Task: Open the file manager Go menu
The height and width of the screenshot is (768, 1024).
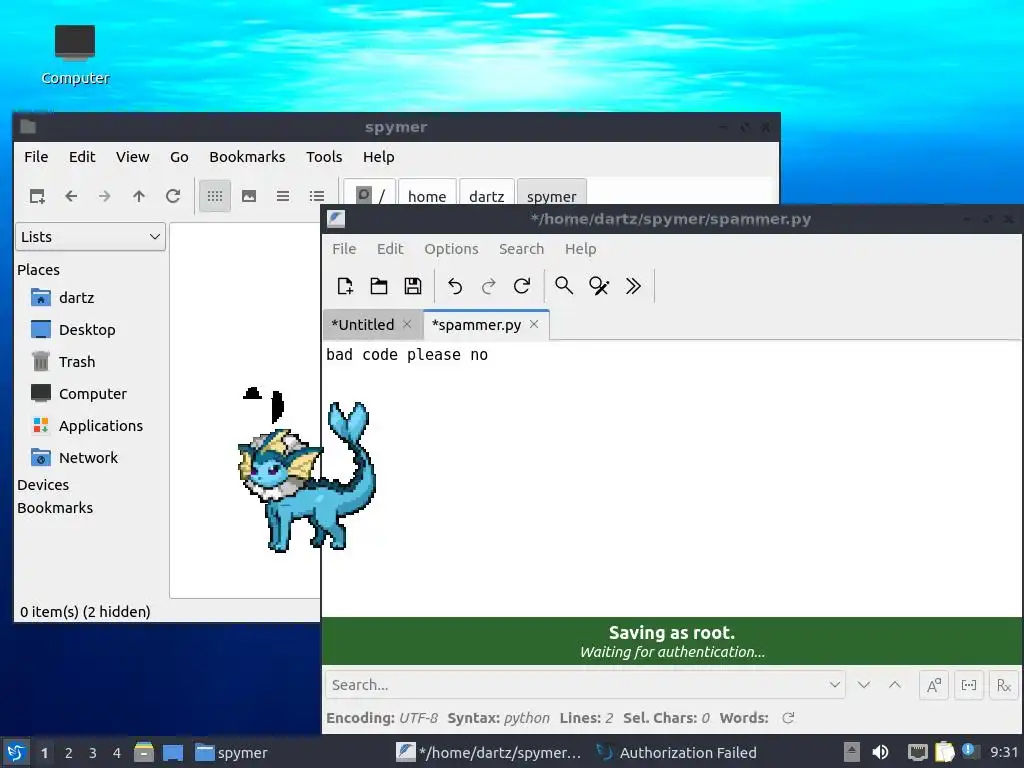Action: click(x=179, y=157)
